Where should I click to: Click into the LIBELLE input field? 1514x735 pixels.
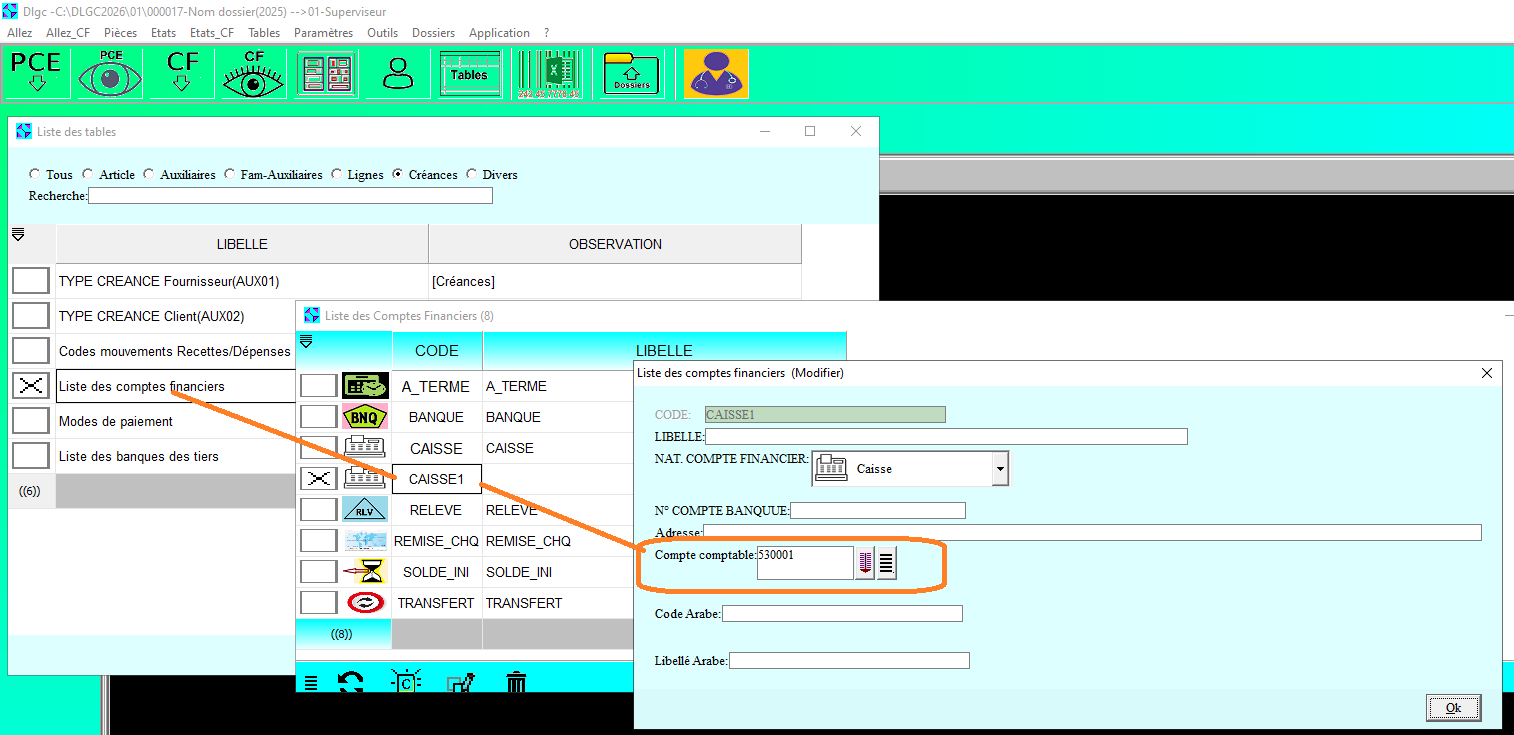pos(946,437)
